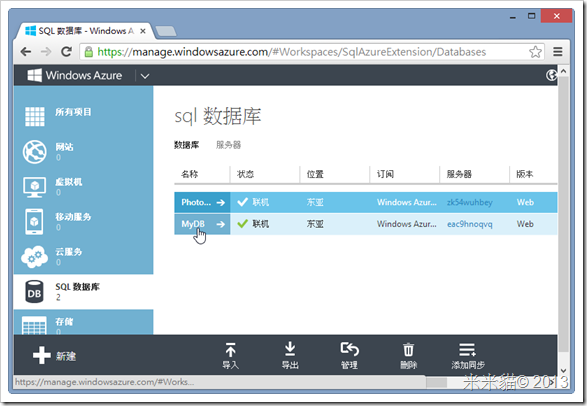Open the 移动服务 phone icon in sidebar
Screen dimensions: 587x406
coord(34,222)
